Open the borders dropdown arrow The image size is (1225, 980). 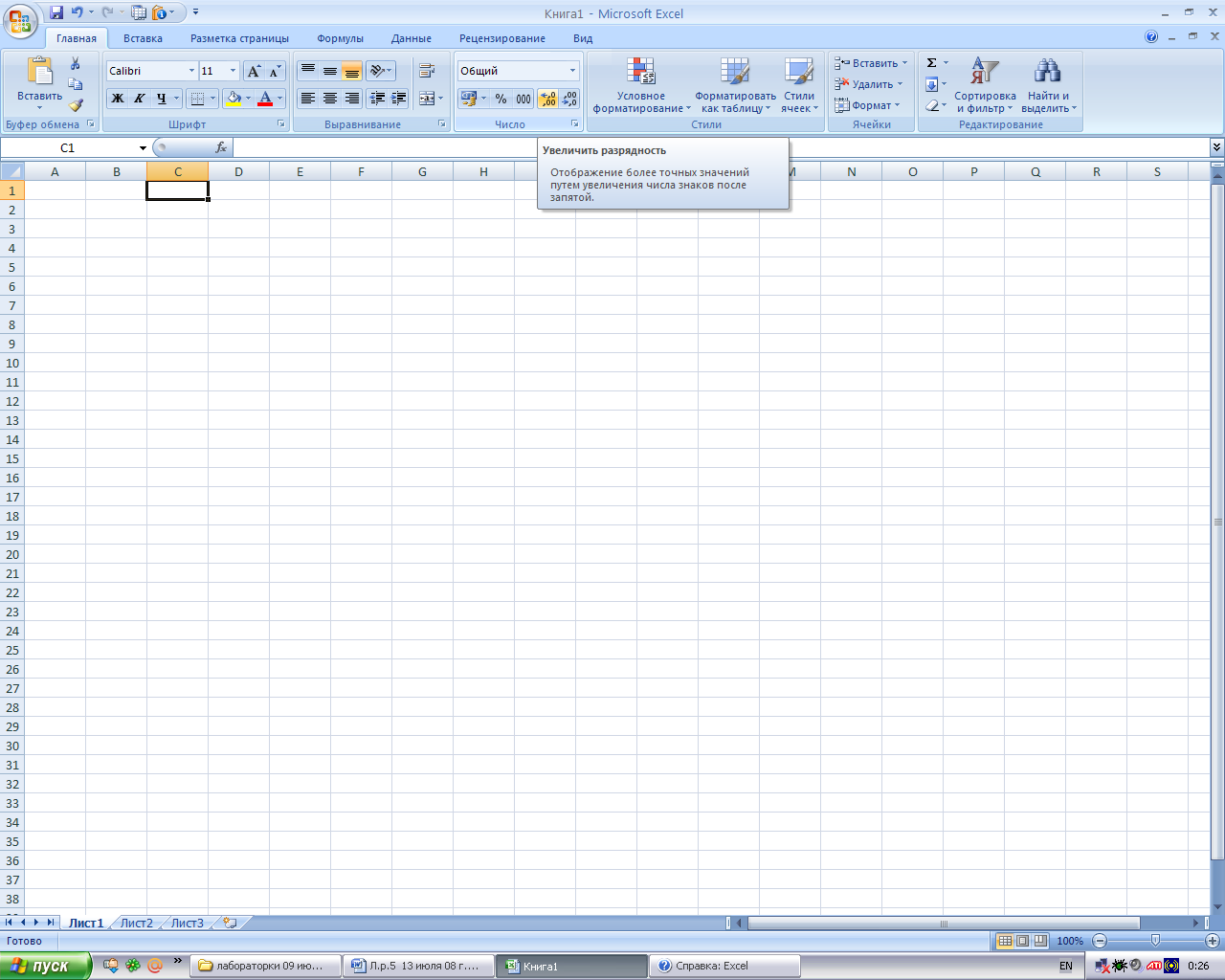(x=212, y=98)
